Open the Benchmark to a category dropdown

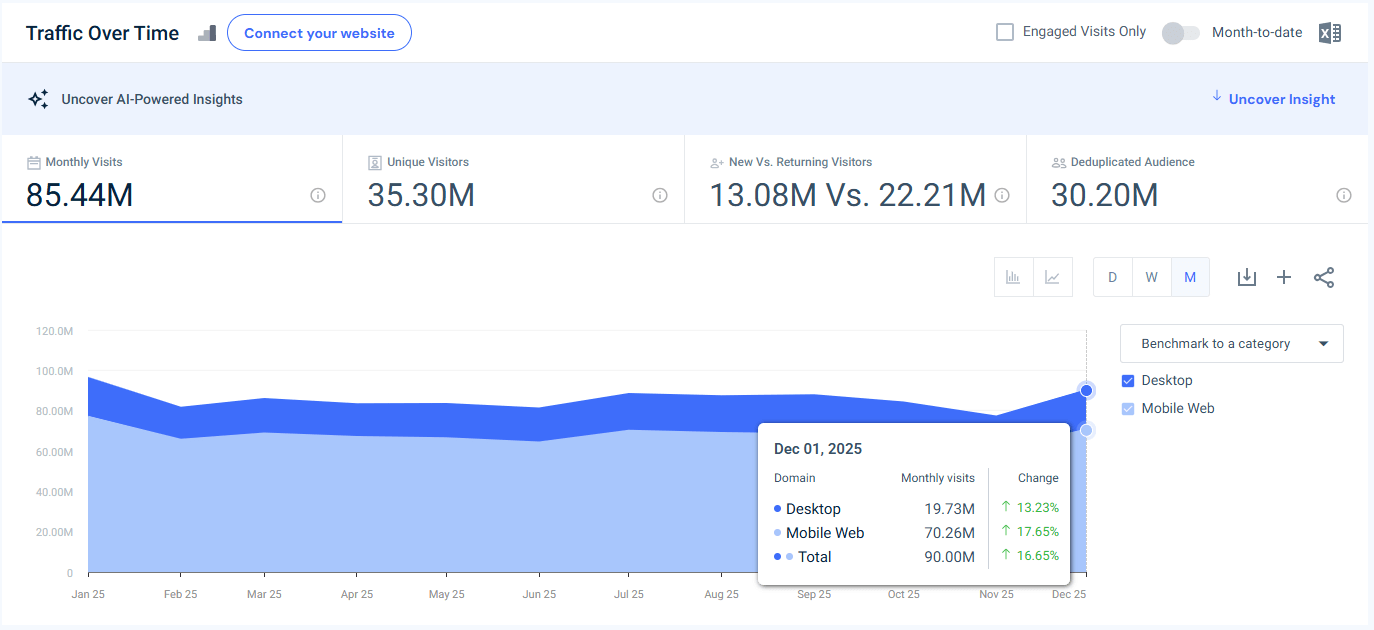1231,343
